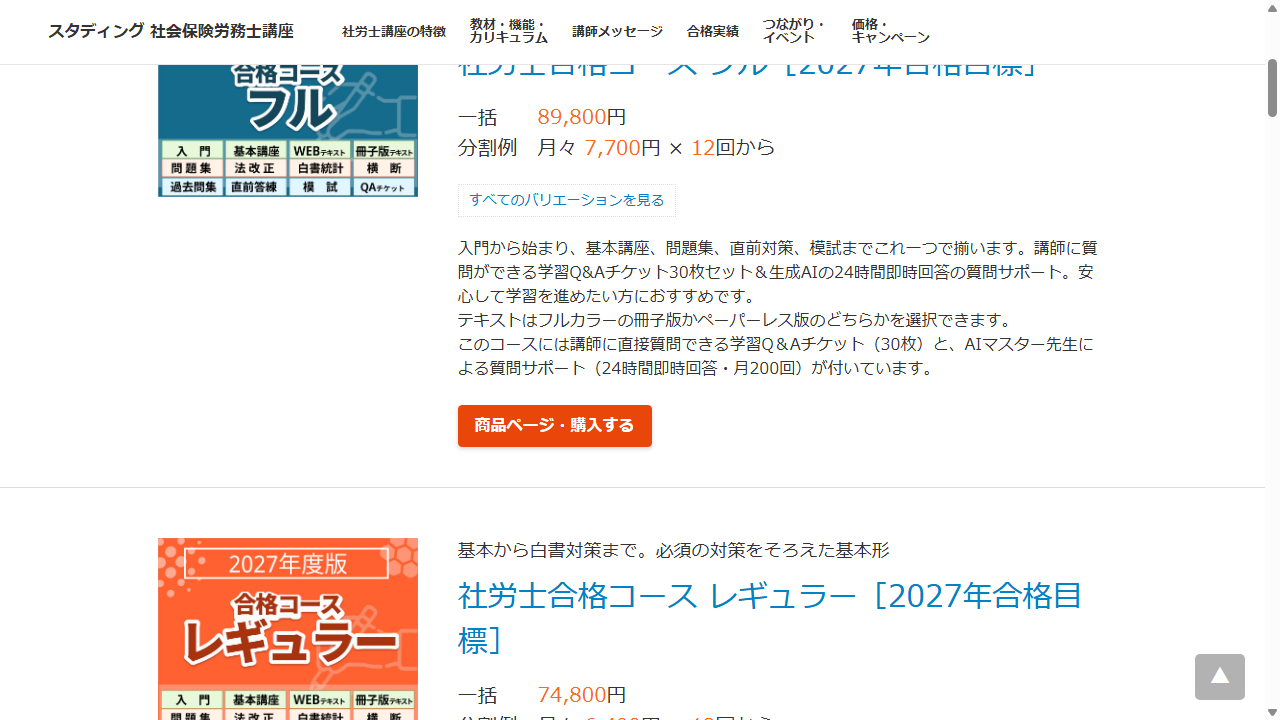This screenshot has width=1280, height=720.
Task: Open the つながり・イベント menu
Action: coord(794,31)
